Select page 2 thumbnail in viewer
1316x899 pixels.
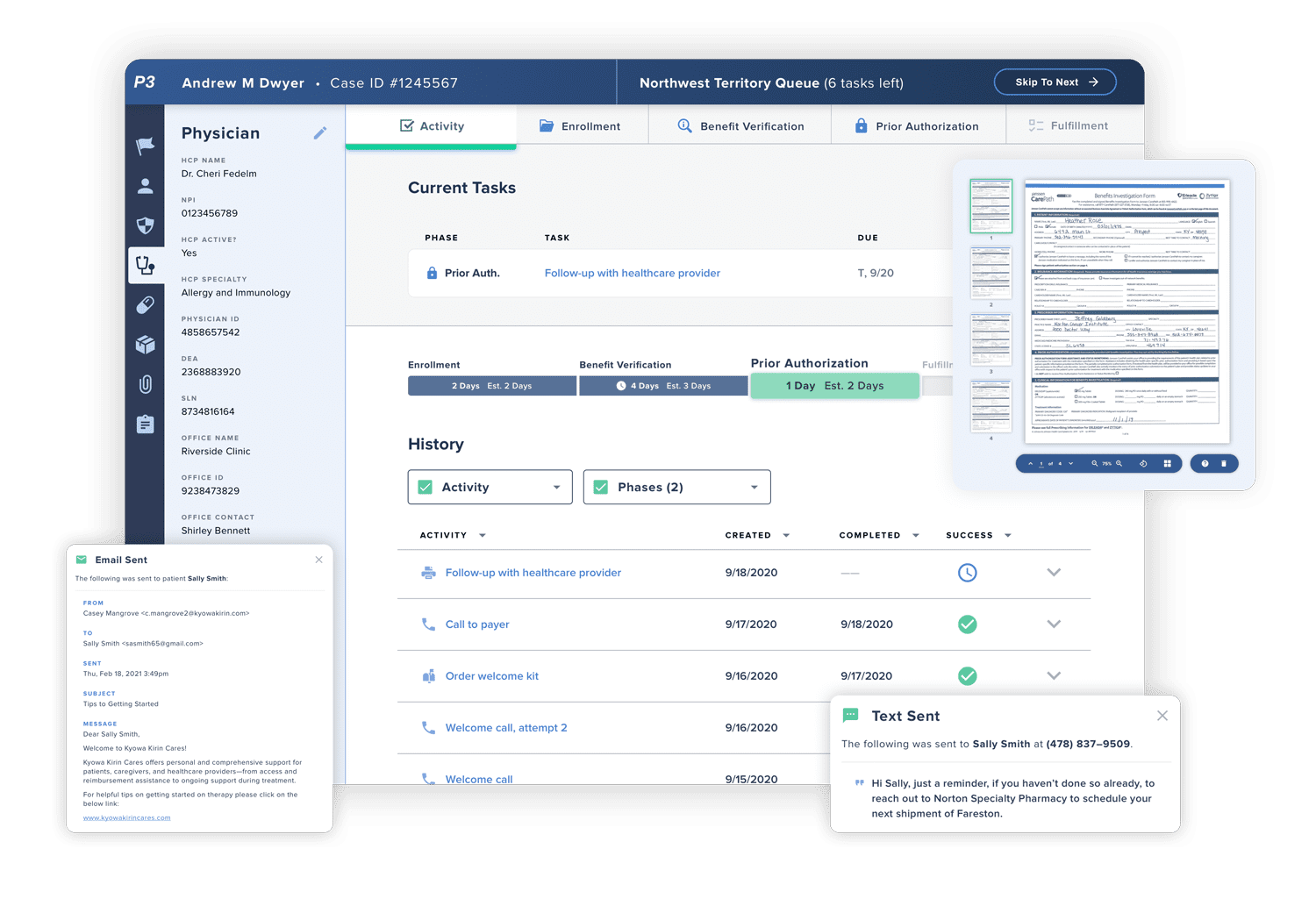pos(991,273)
